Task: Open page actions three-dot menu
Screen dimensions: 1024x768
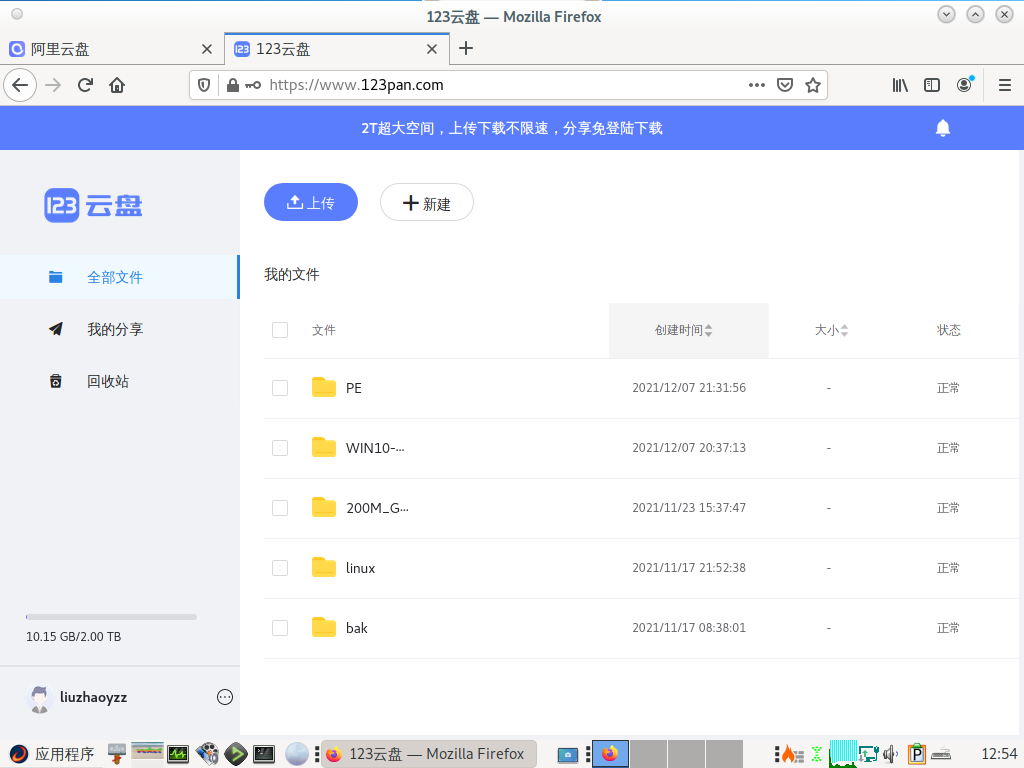Action: [x=757, y=85]
